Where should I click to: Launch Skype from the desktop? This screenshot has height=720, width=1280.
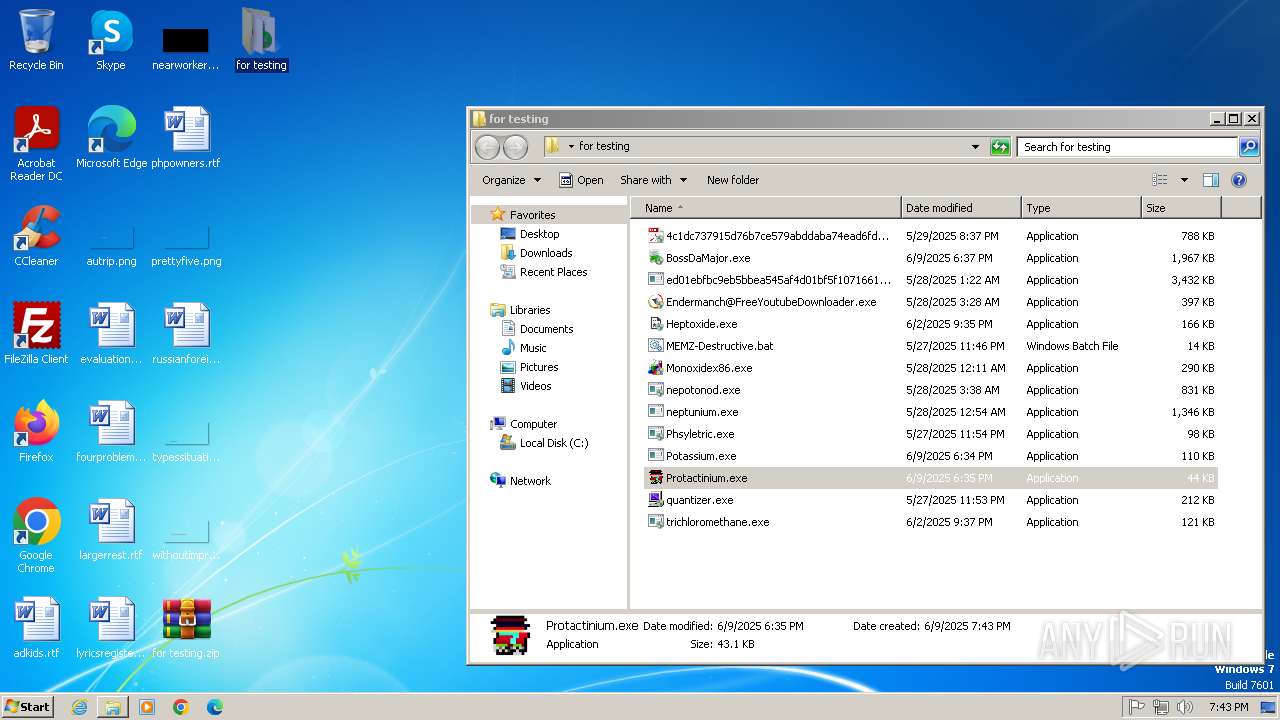coord(110,41)
